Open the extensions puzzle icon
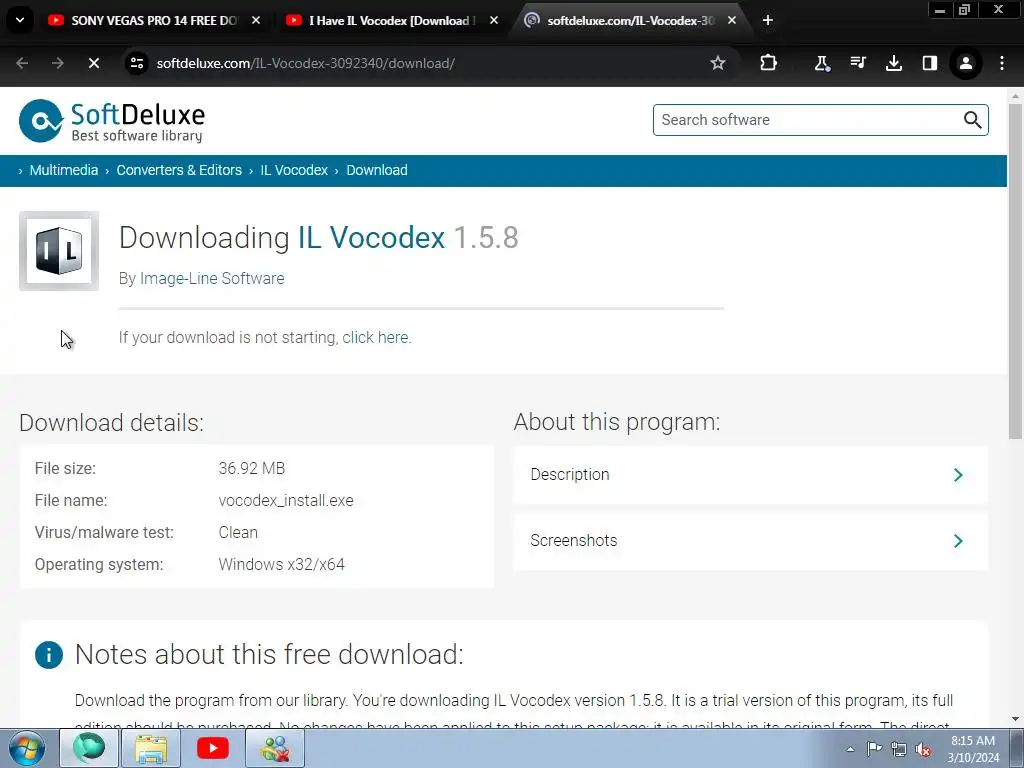This screenshot has width=1024, height=768. coord(768,63)
